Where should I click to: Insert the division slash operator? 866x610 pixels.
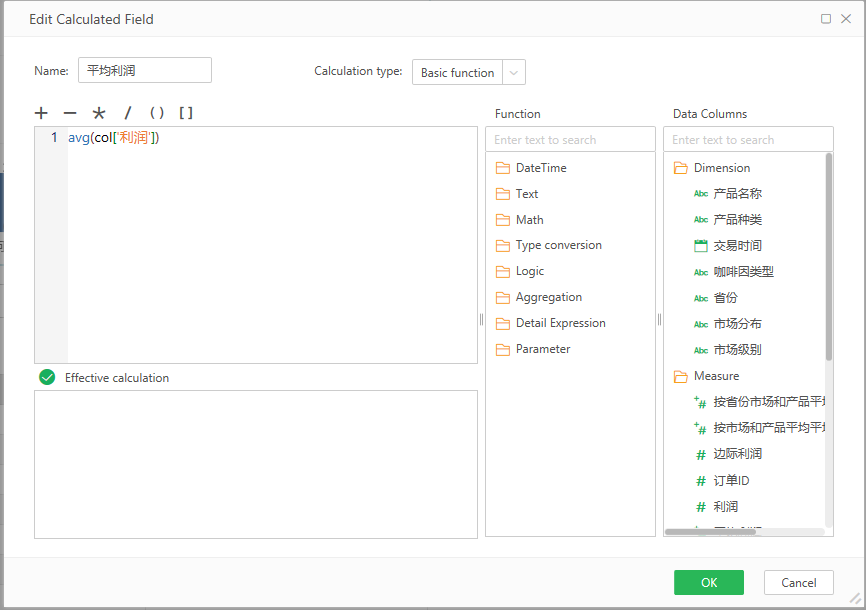[127, 113]
